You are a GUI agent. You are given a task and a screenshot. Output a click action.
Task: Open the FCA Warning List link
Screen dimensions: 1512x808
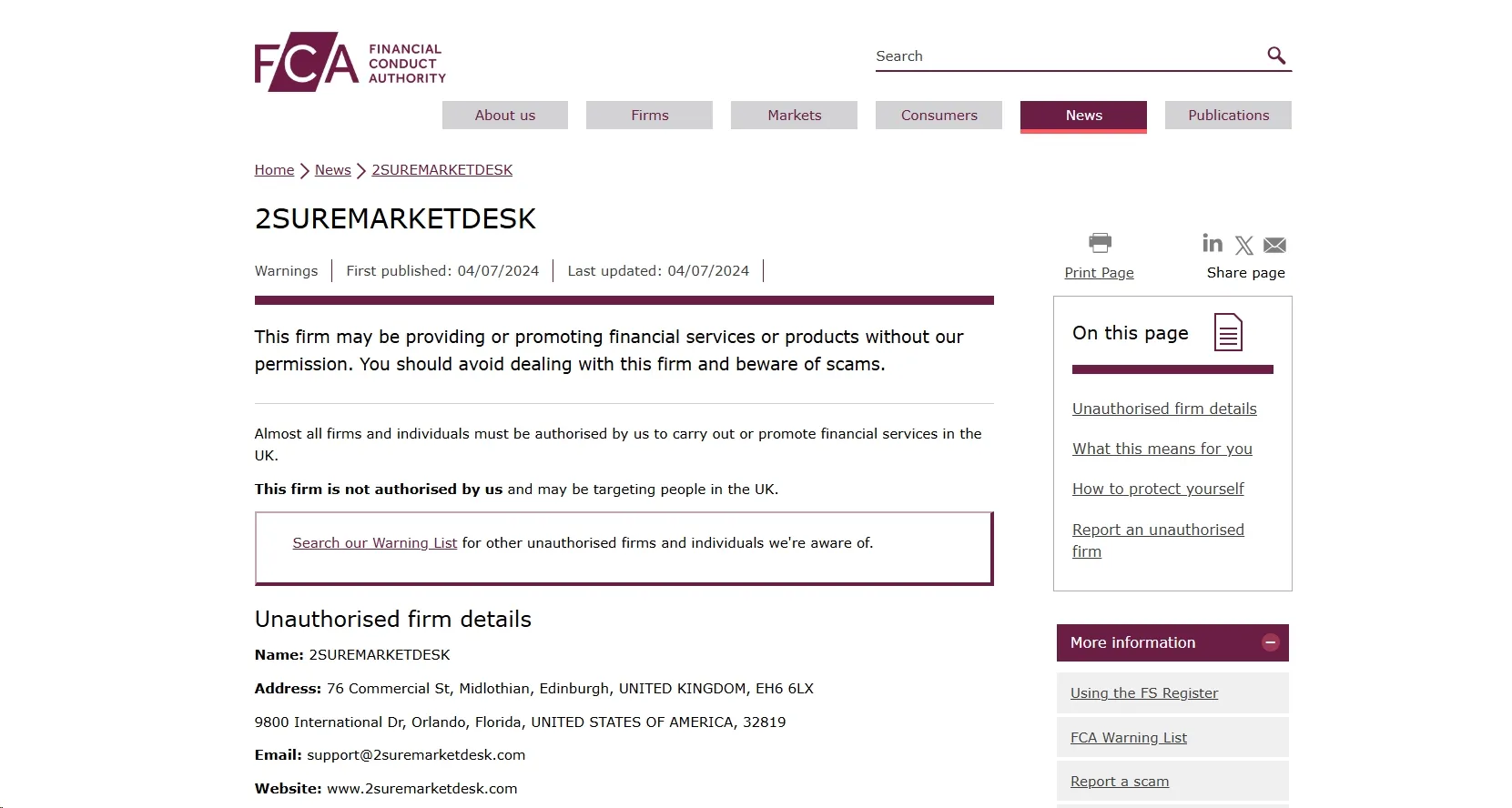click(1129, 738)
